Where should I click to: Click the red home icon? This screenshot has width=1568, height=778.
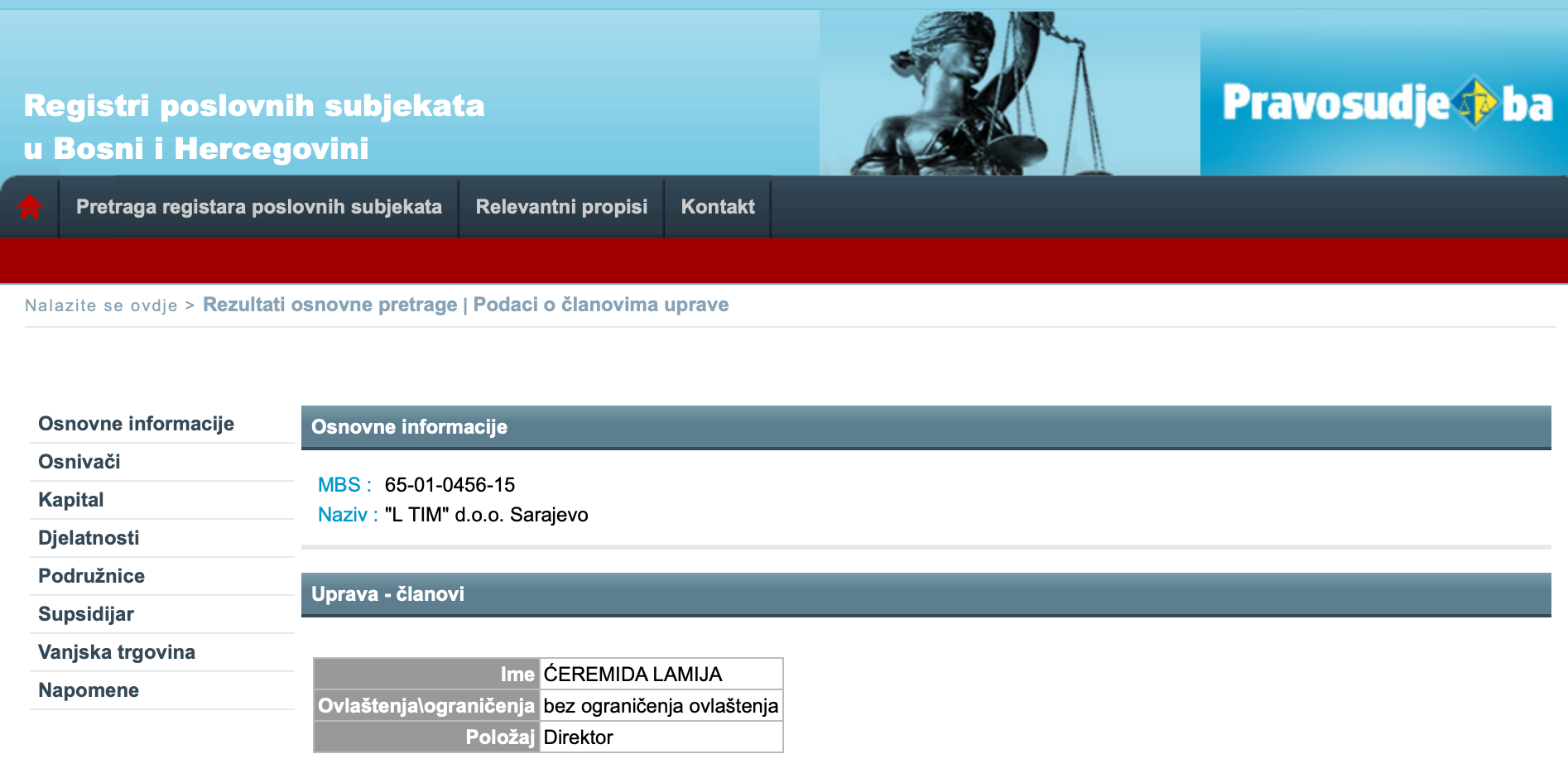[x=30, y=207]
